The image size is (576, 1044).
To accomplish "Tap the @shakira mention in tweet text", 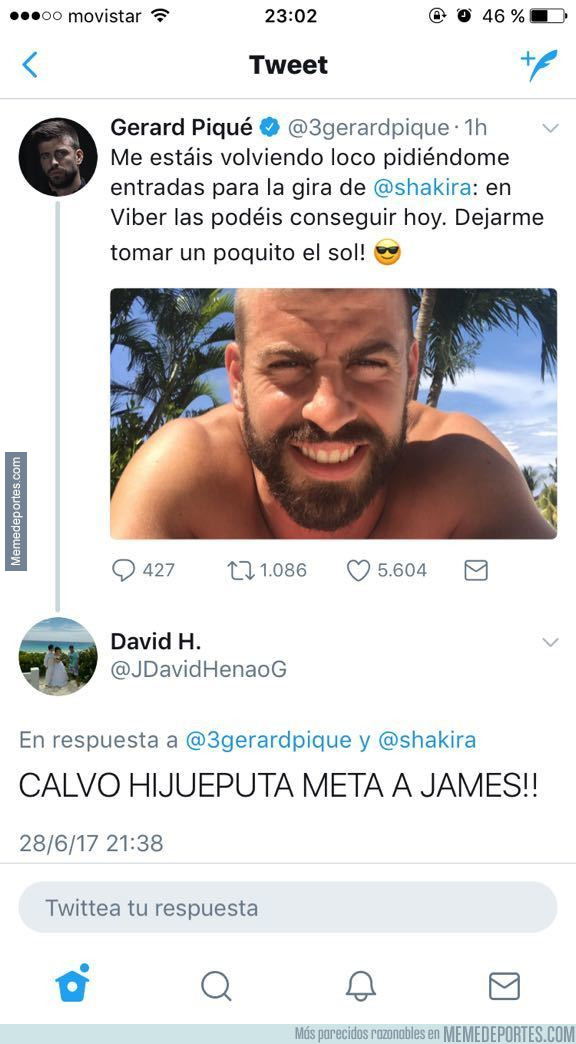I will click(x=424, y=188).
